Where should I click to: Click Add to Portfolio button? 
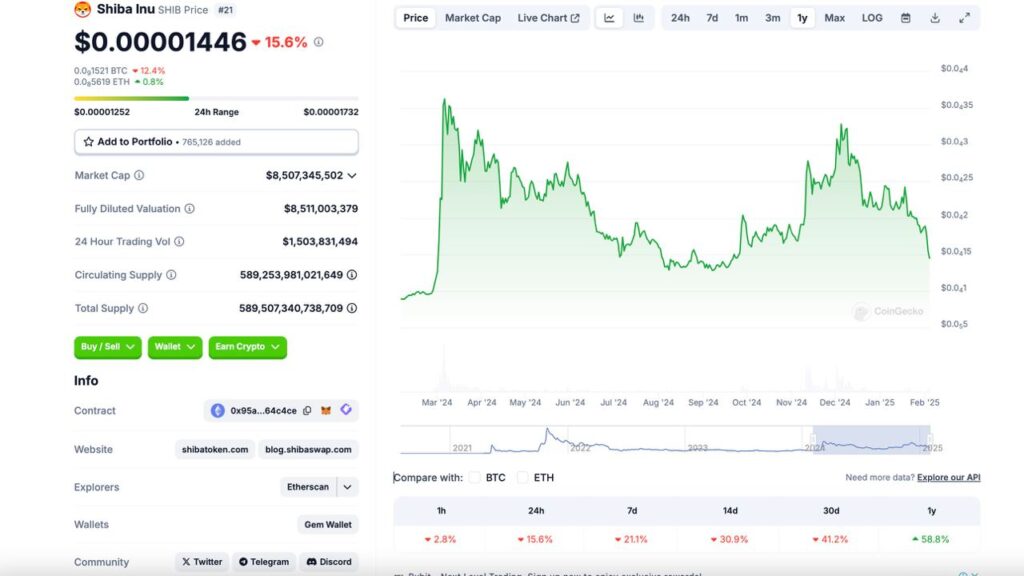[x=216, y=142]
